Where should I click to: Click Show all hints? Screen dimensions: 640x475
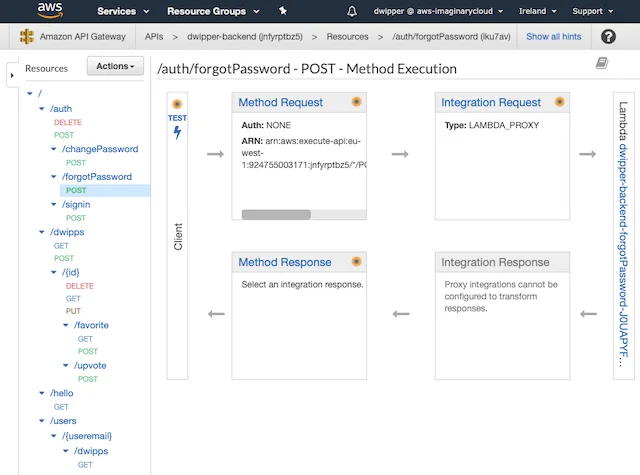553,37
